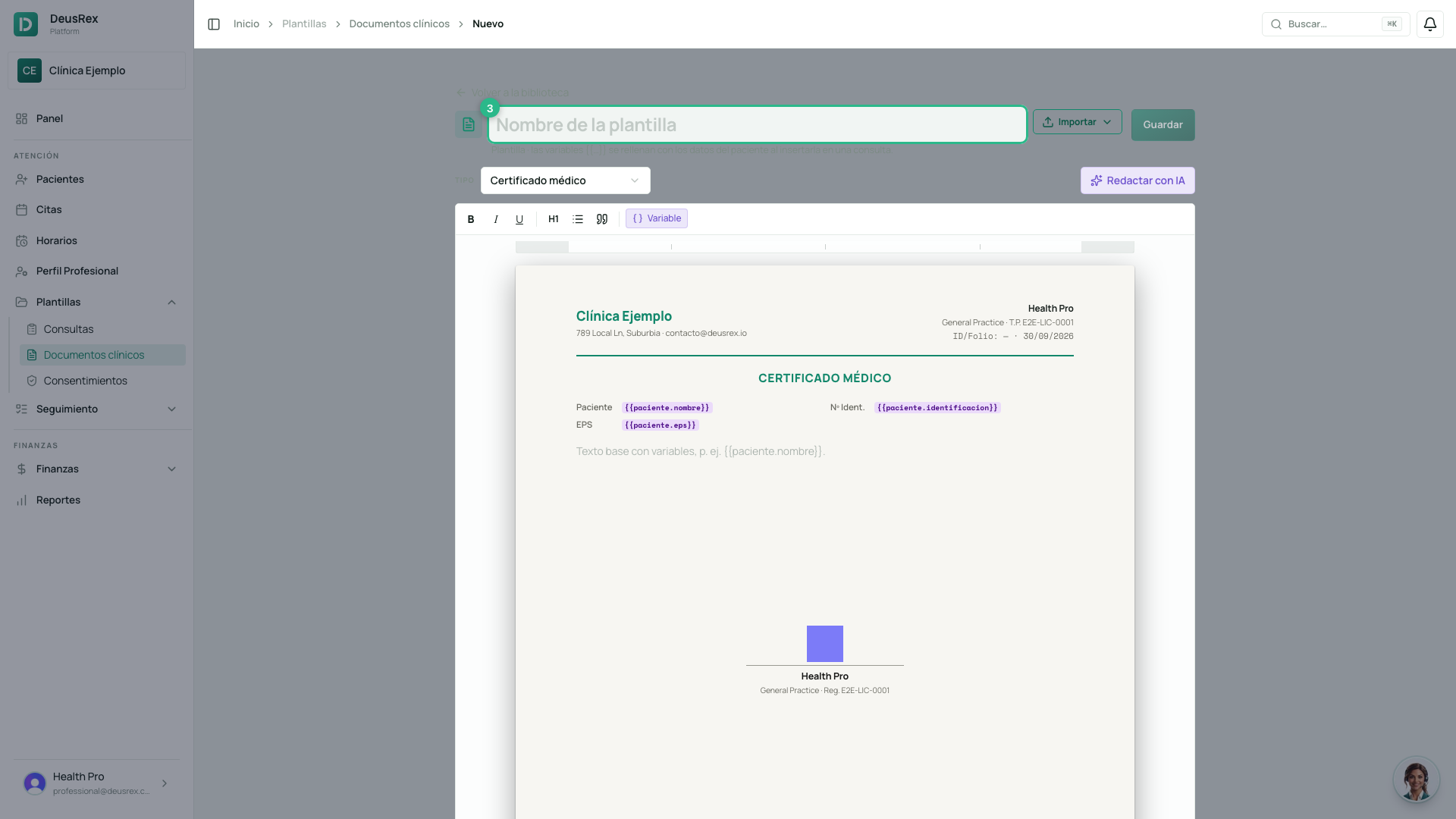Screen dimensions: 1456x819
Task: Click Volver a la biblioteca link
Action: (x=513, y=93)
